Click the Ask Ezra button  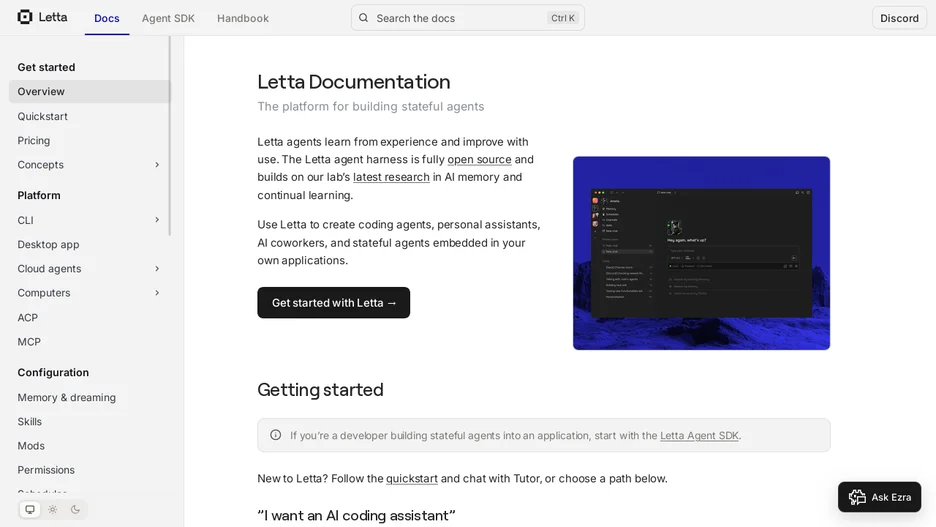tap(879, 497)
